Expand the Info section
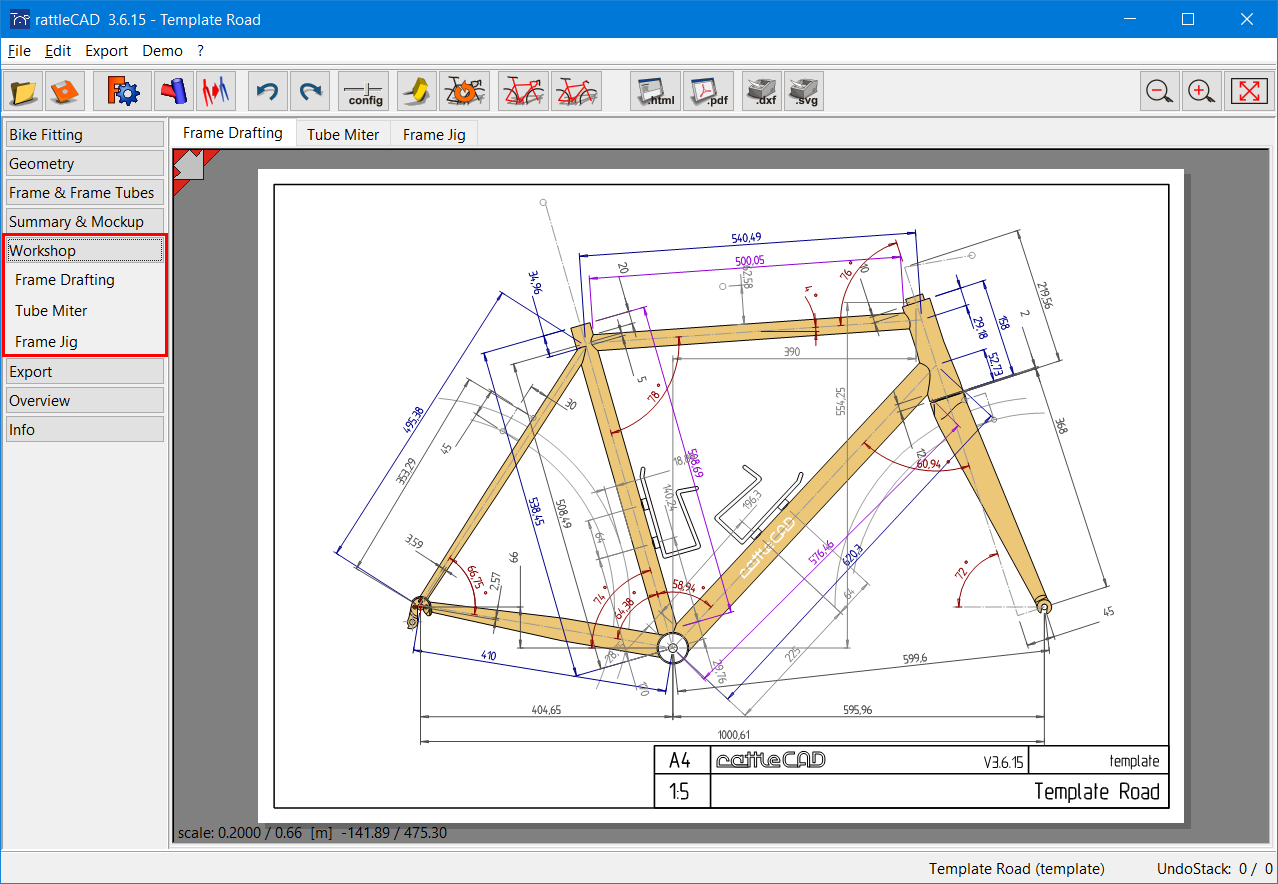1278x884 pixels. coord(84,429)
